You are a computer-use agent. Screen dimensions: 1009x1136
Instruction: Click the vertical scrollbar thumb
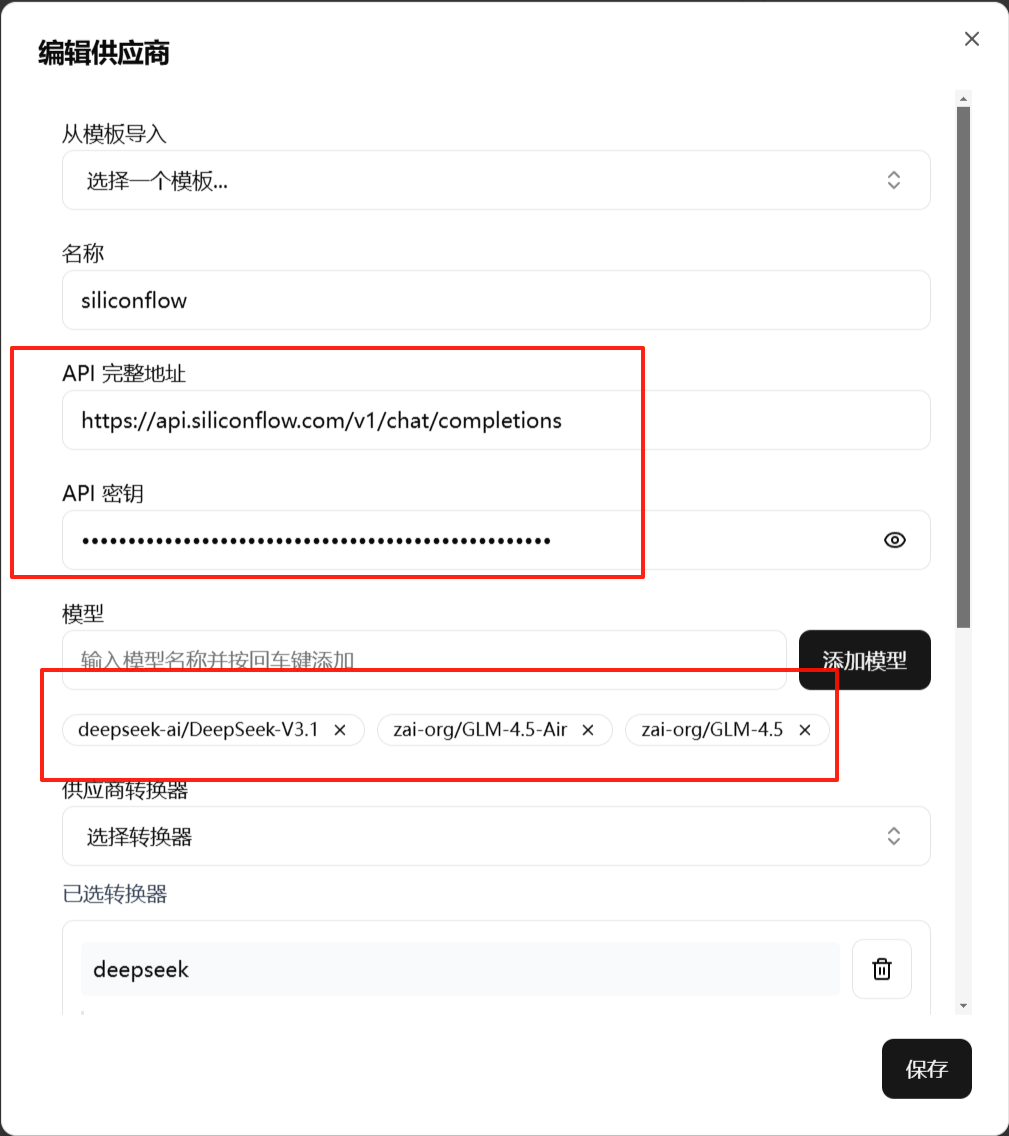tap(963, 367)
